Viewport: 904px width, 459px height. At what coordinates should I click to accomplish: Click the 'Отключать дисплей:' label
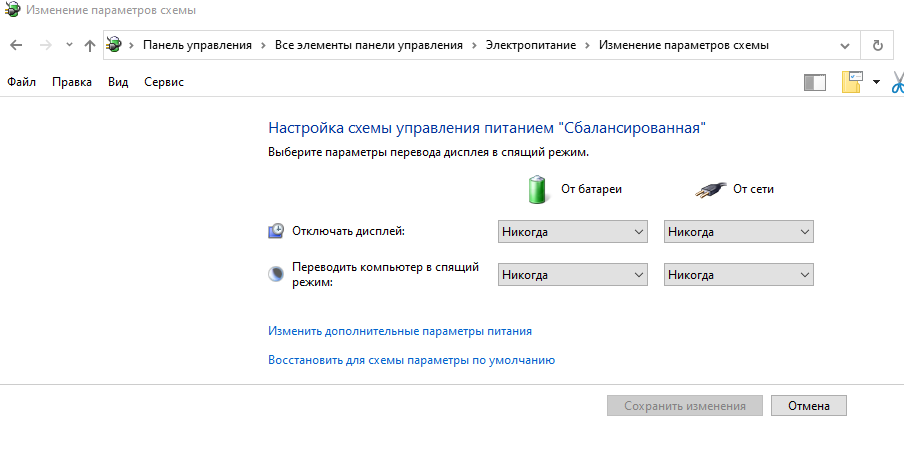click(349, 231)
